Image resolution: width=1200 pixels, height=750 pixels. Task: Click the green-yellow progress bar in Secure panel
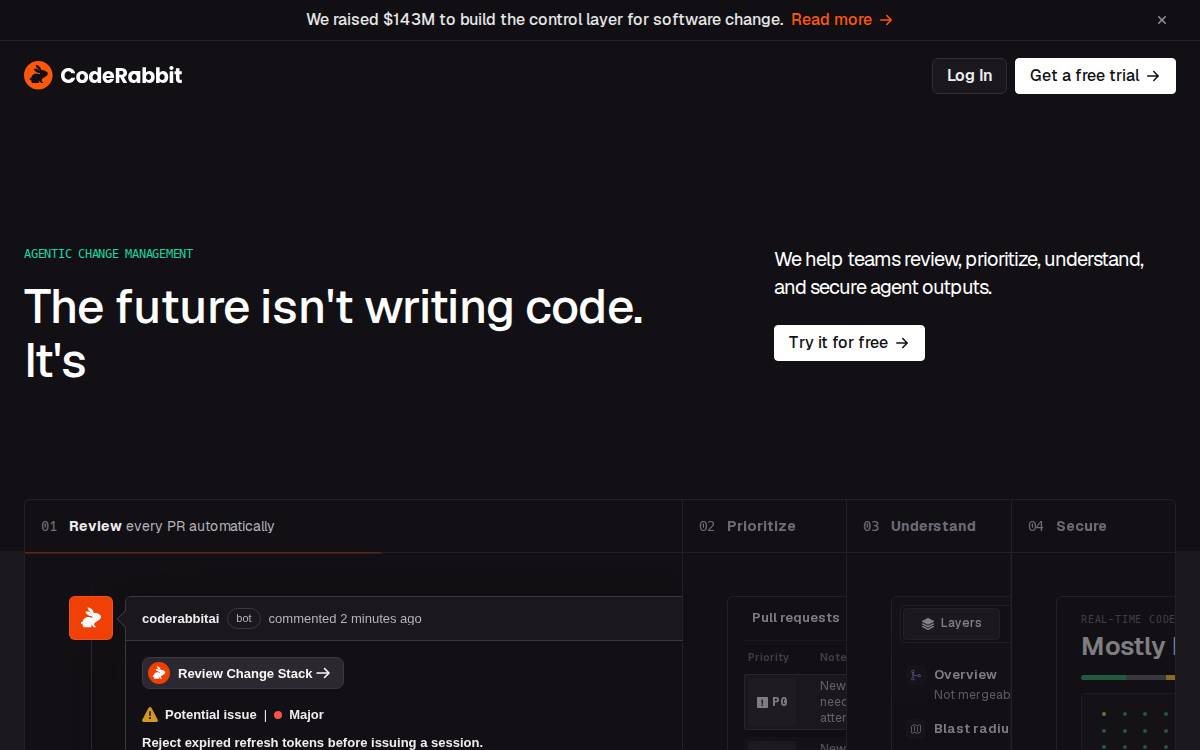point(1128,678)
